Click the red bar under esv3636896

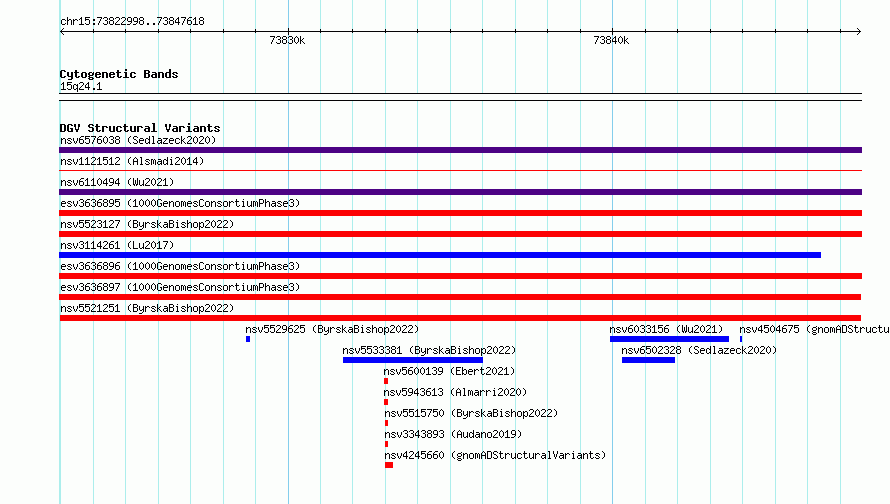[460, 276]
